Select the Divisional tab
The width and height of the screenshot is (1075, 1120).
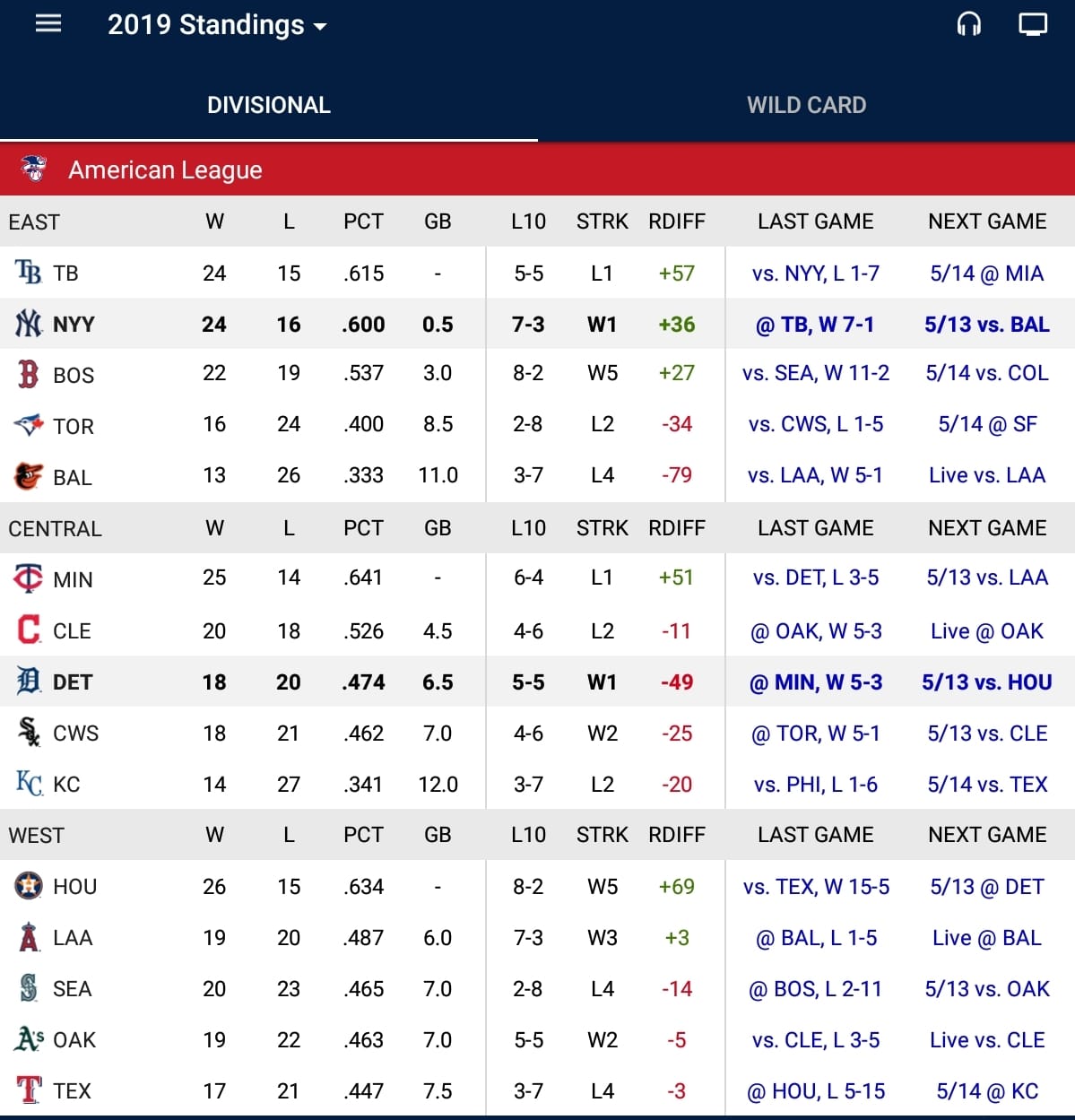[269, 105]
